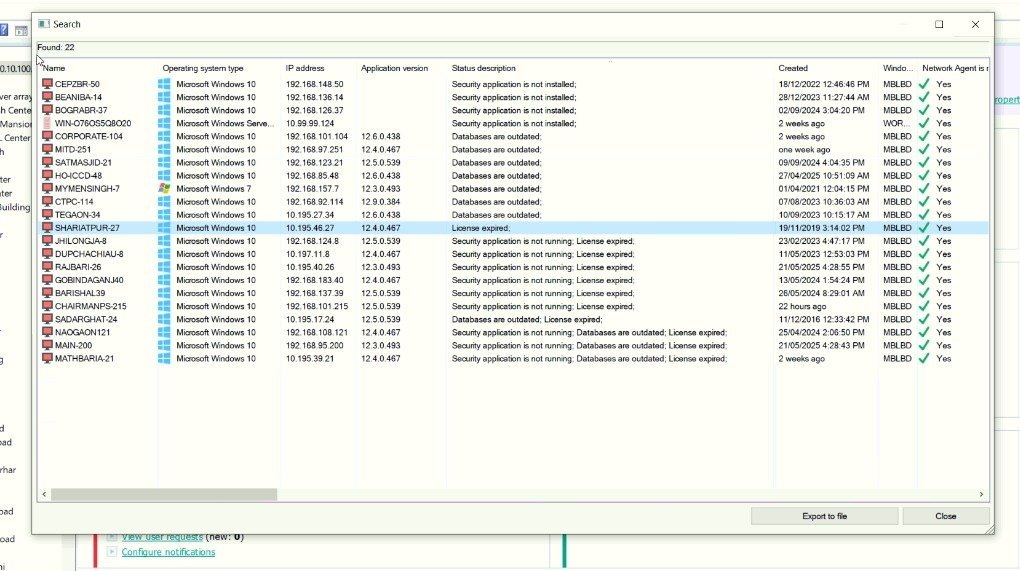Click created value 'one week ago'
Viewport: 1020px width, 571px height.
click(x=804, y=150)
